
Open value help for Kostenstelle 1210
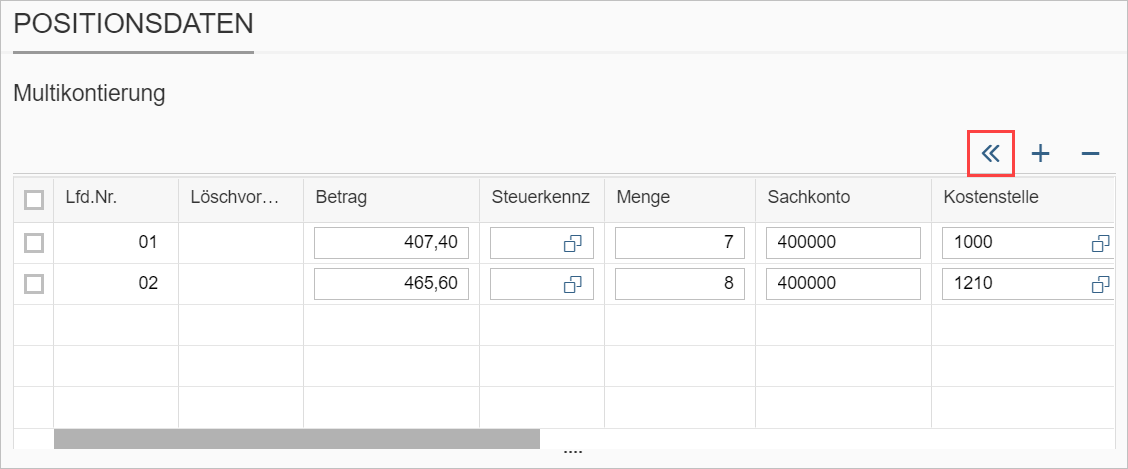point(1100,284)
